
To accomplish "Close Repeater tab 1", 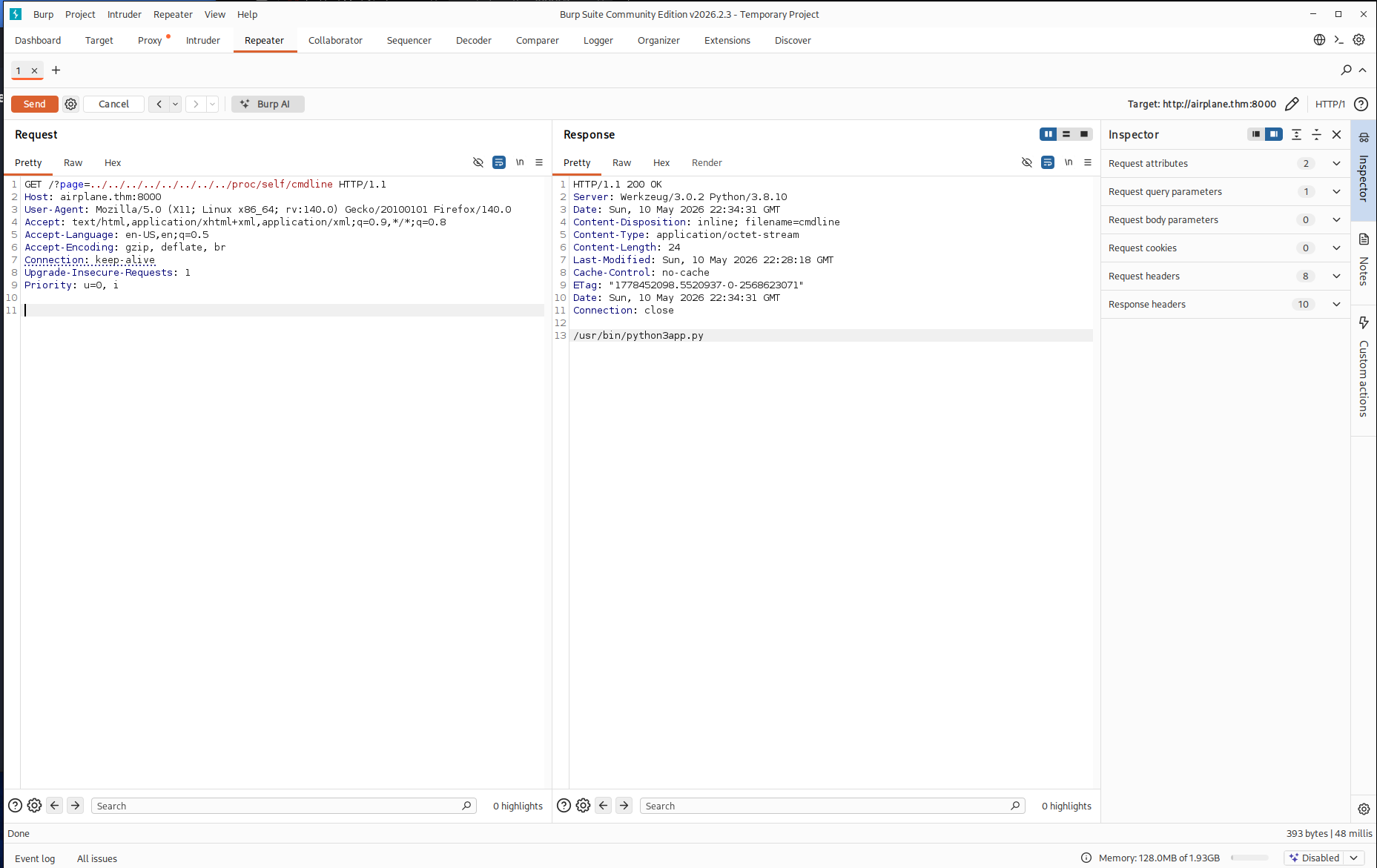I will [34, 70].
